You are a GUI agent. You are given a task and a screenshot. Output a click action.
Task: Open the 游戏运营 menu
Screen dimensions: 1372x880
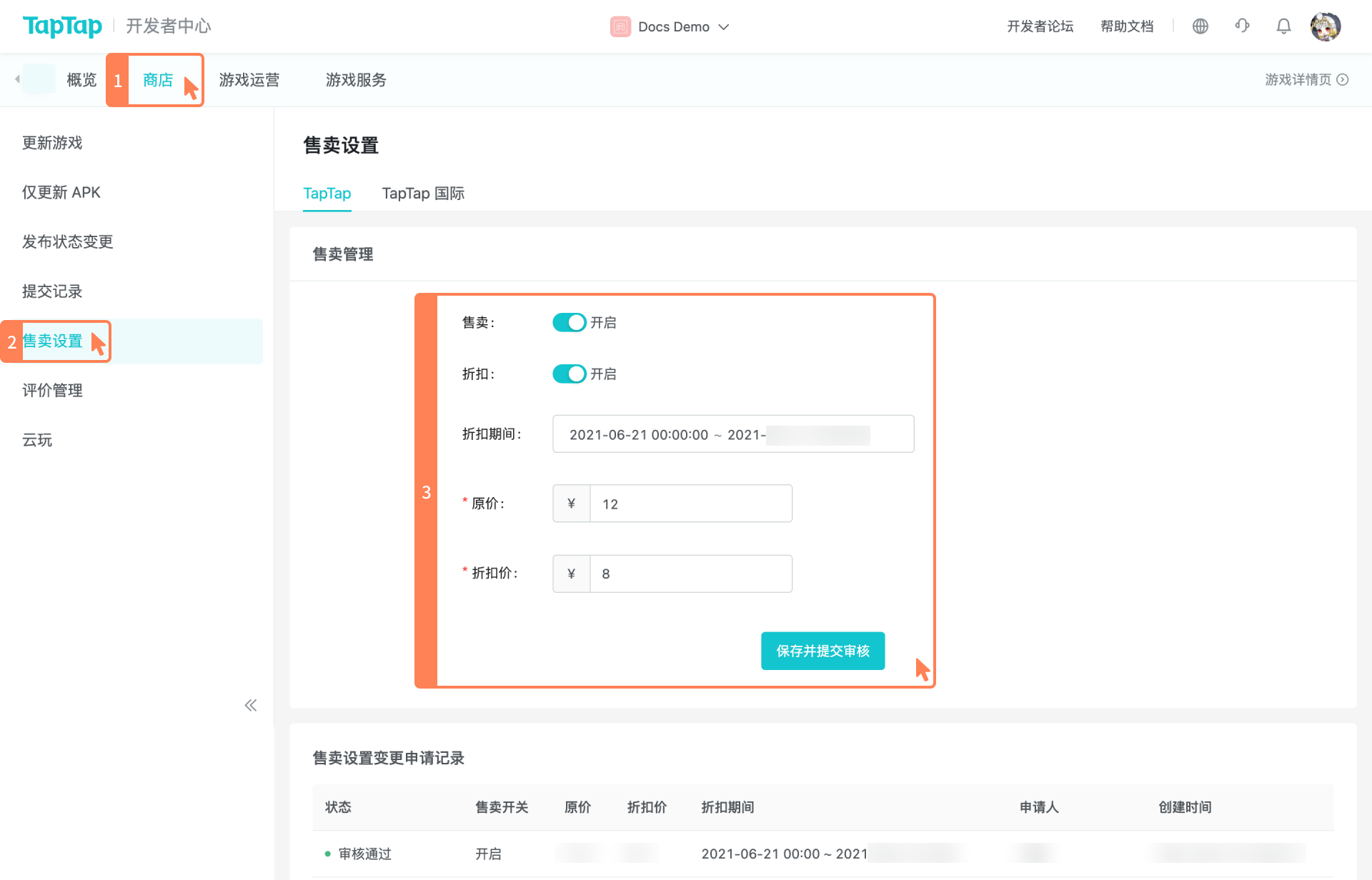coord(249,79)
